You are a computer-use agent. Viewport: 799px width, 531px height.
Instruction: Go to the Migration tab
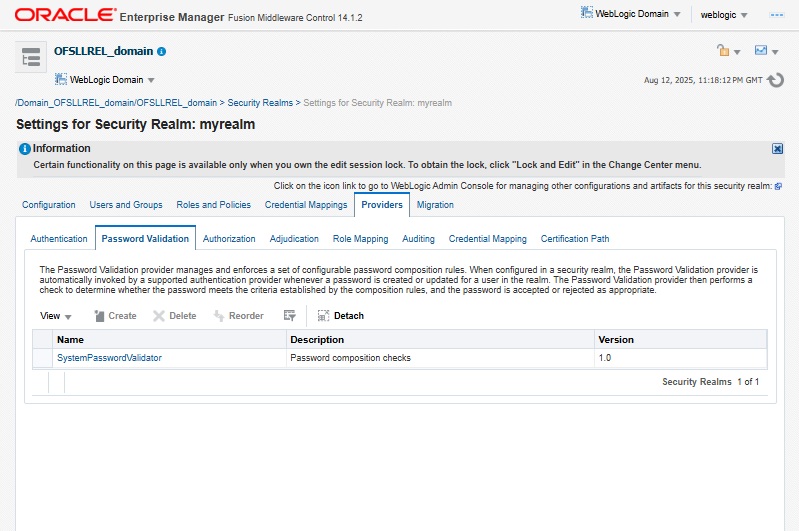(x=435, y=205)
